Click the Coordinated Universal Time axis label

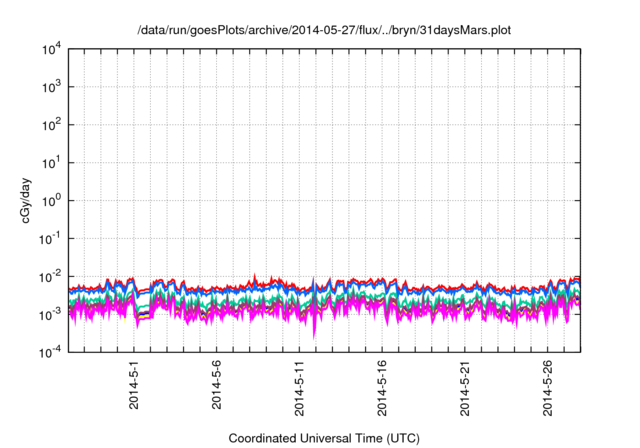click(325, 438)
